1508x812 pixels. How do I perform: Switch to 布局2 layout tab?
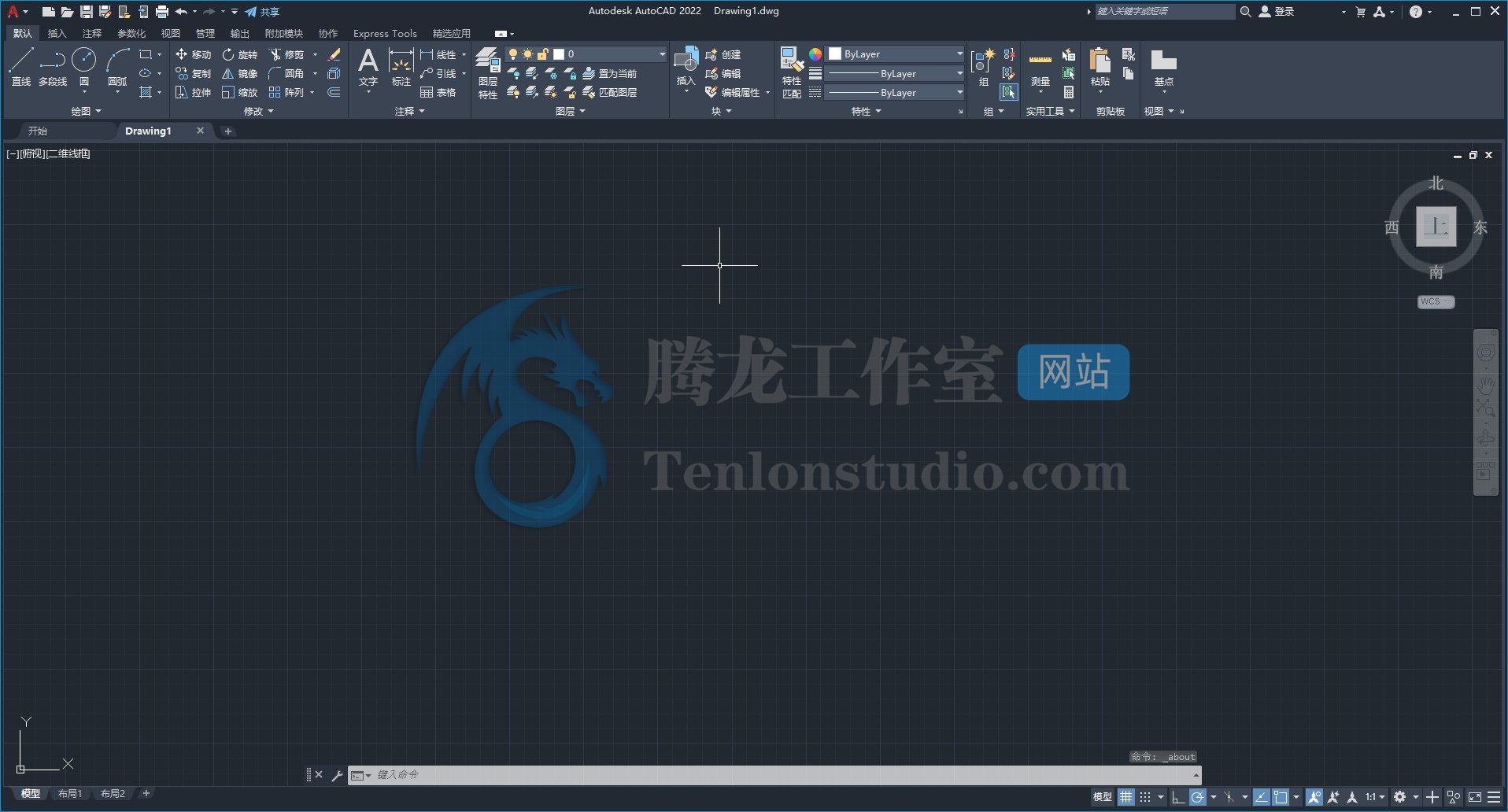(113, 794)
